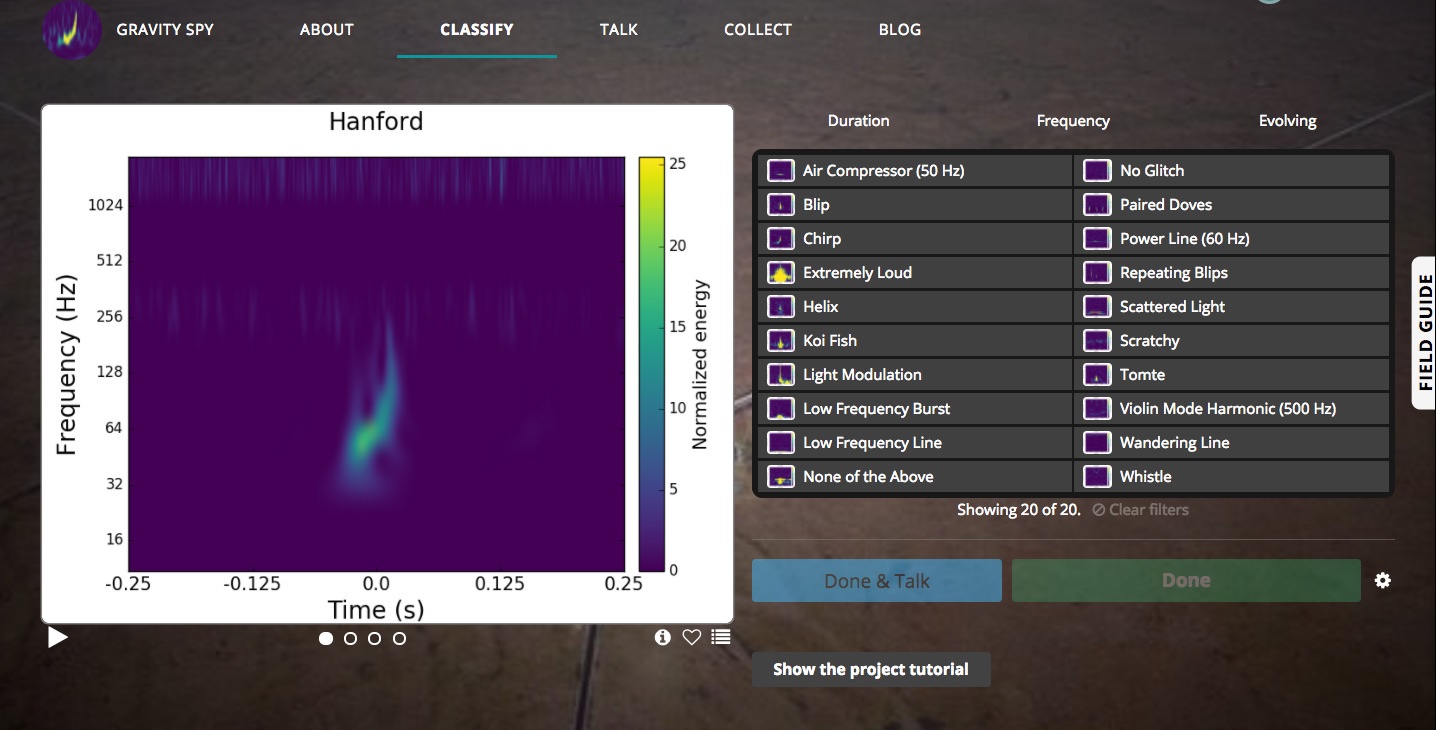
Task: Open the Field Guide side tab
Action: [x=1424, y=333]
